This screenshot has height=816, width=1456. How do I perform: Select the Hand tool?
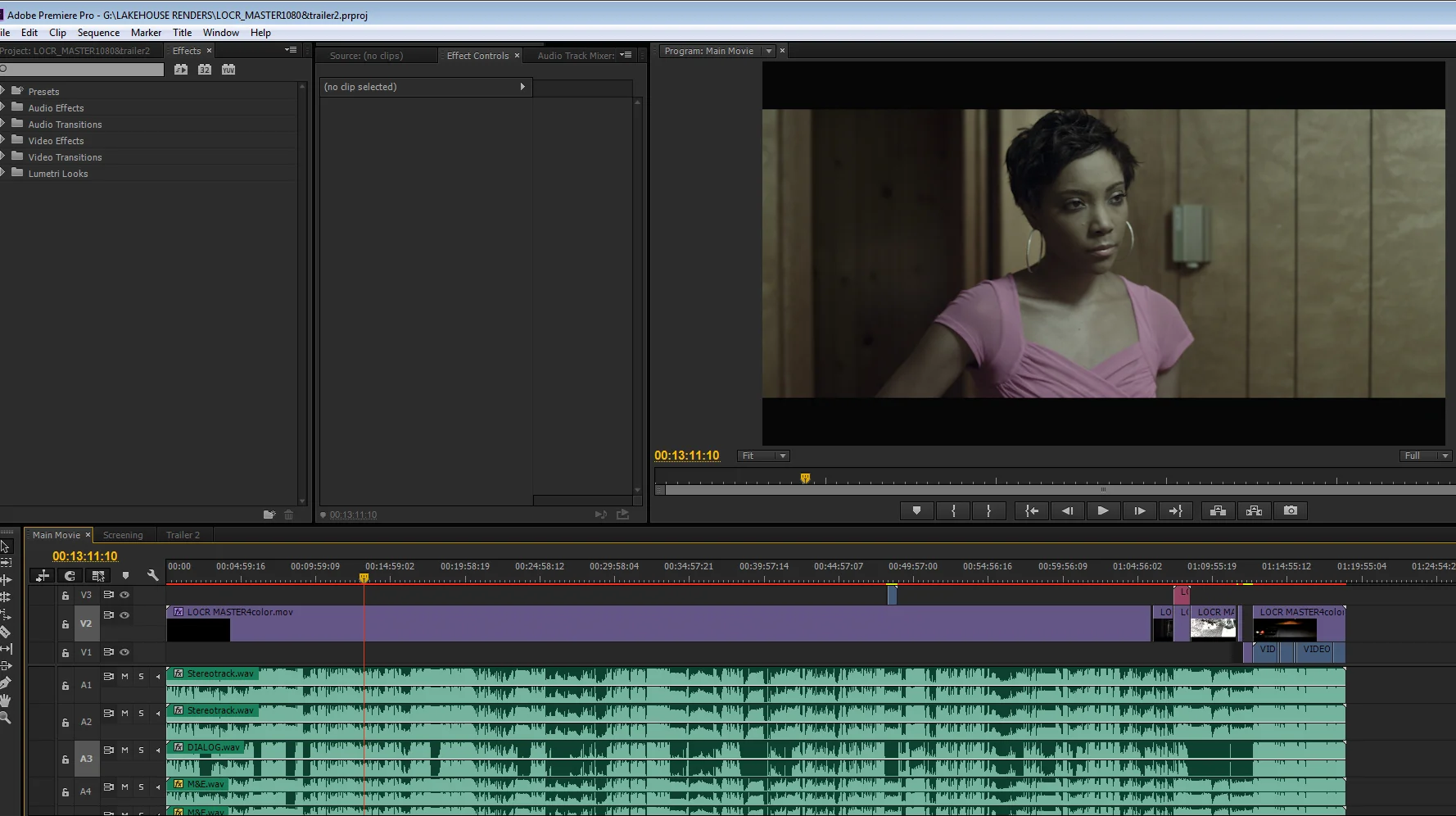pos(5,700)
